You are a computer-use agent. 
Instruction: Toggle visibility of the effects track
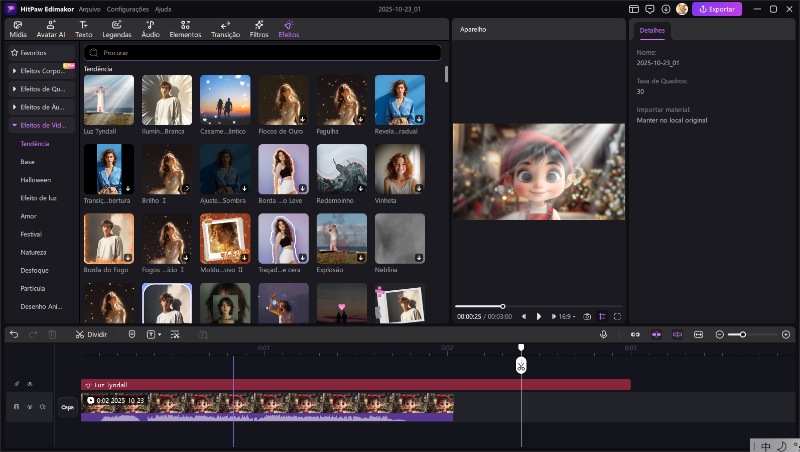[x=29, y=384]
